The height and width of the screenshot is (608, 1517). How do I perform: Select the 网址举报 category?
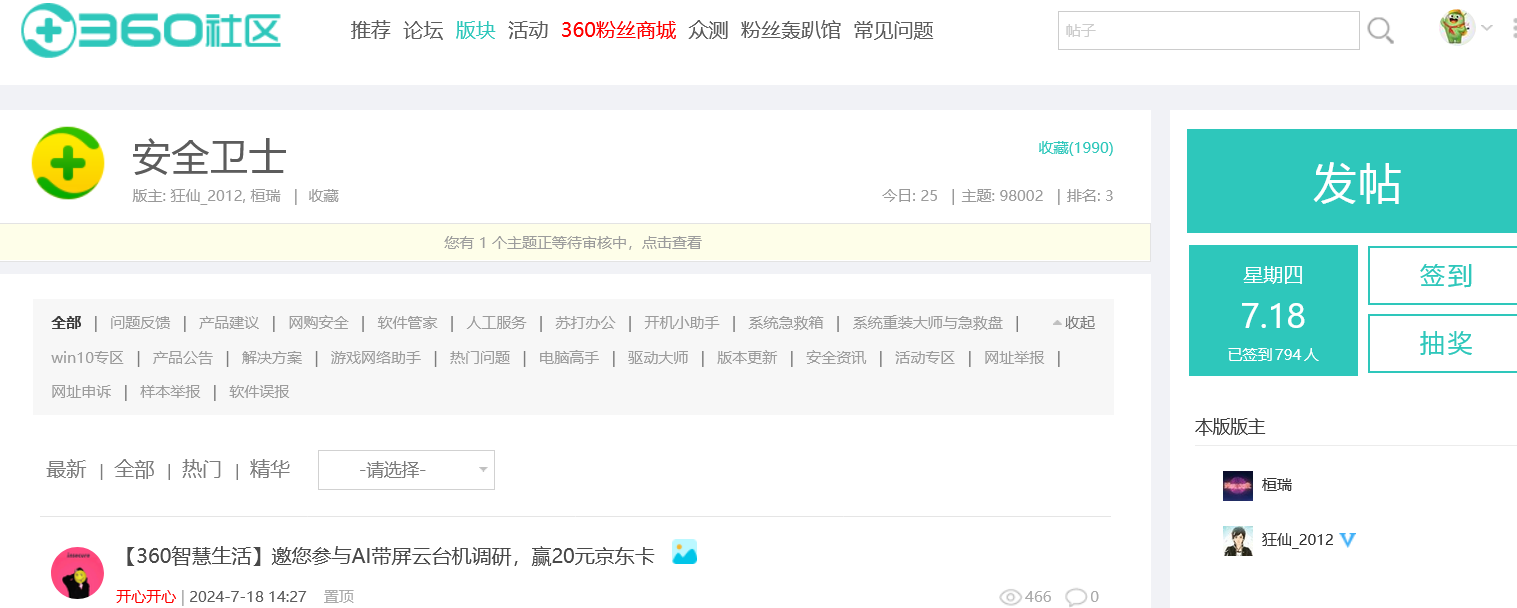point(1014,357)
